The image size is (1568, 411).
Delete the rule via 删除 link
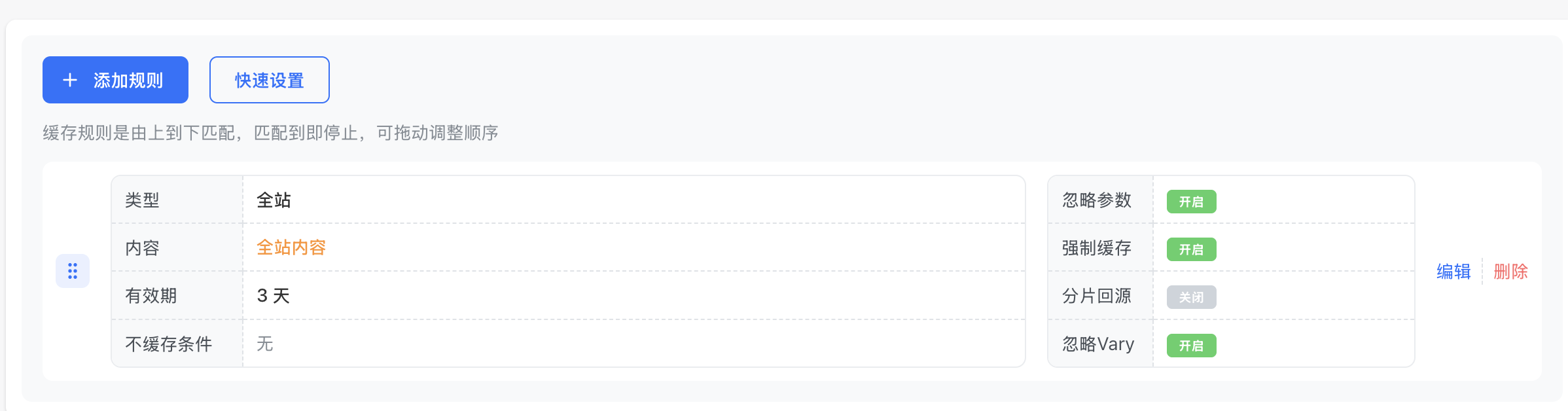click(x=1510, y=272)
